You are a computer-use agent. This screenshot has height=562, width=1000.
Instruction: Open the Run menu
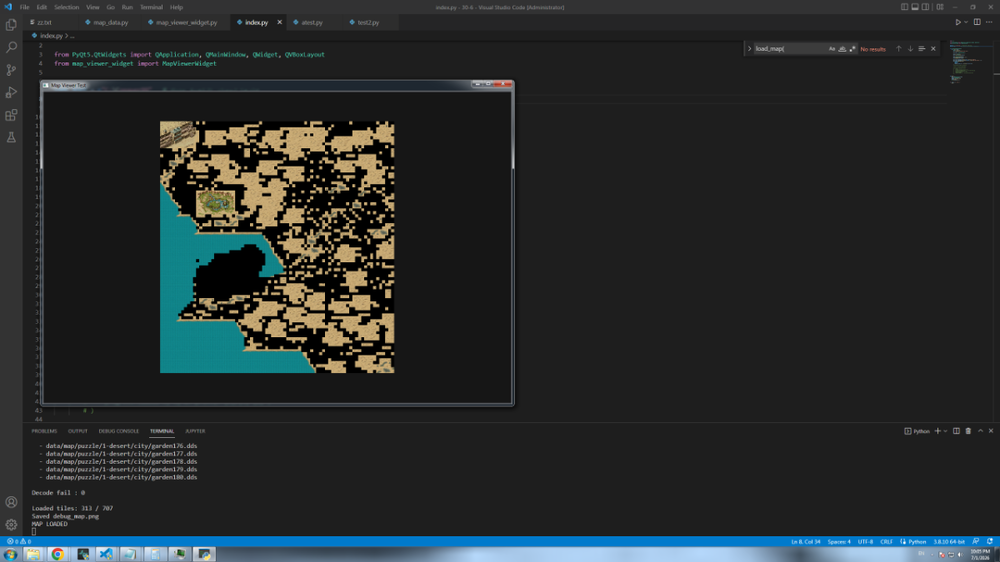127,7
